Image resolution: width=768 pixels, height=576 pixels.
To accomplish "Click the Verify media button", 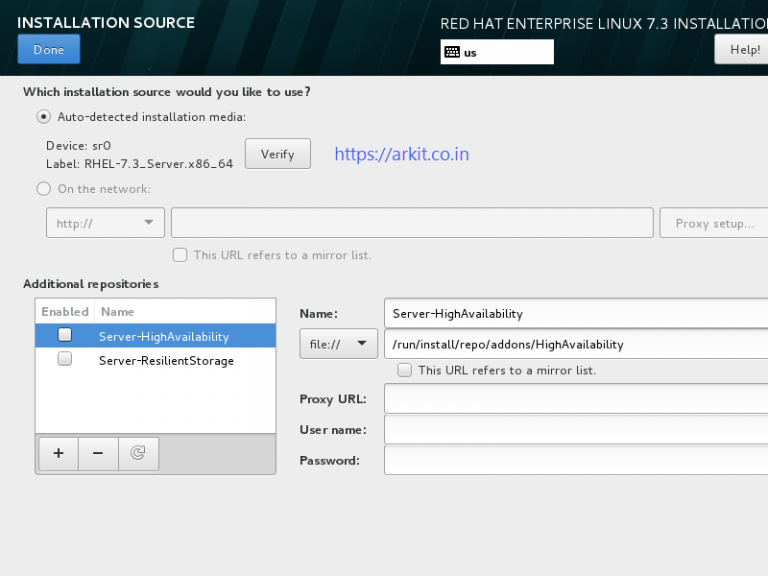I will click(x=278, y=154).
